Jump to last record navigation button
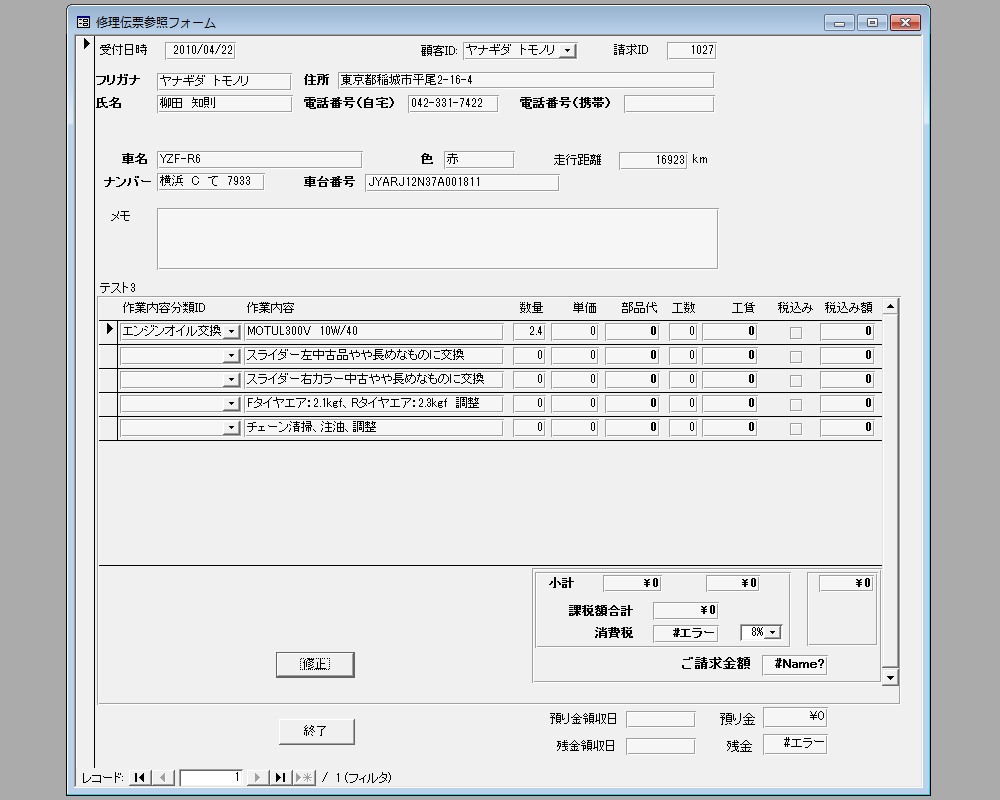1000x800 pixels. (281, 777)
